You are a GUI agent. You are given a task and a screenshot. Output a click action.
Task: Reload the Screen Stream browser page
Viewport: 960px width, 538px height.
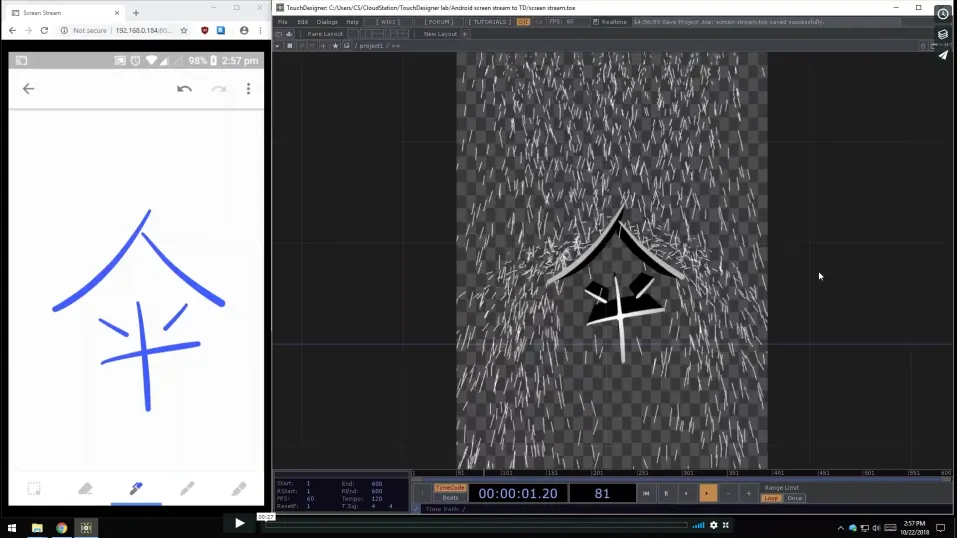44,30
